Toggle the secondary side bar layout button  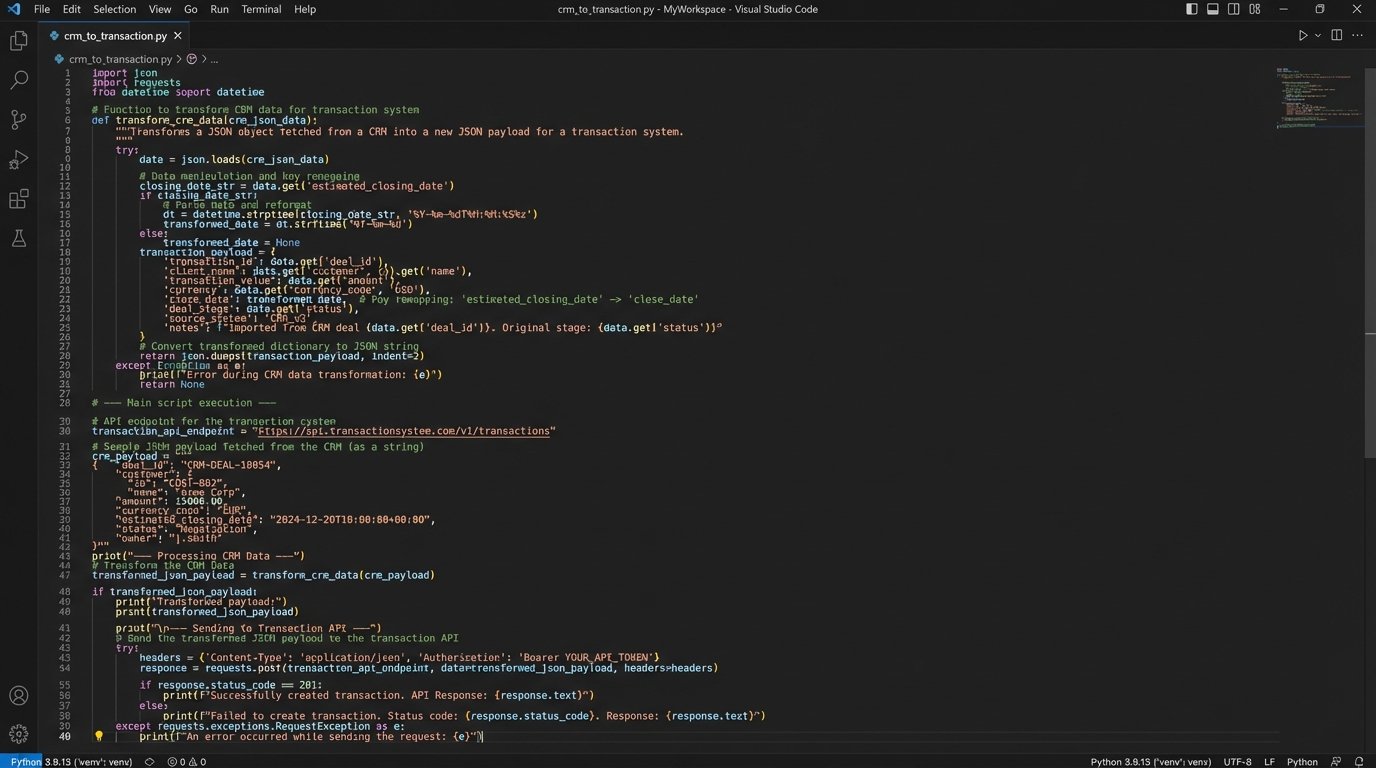(1234, 9)
